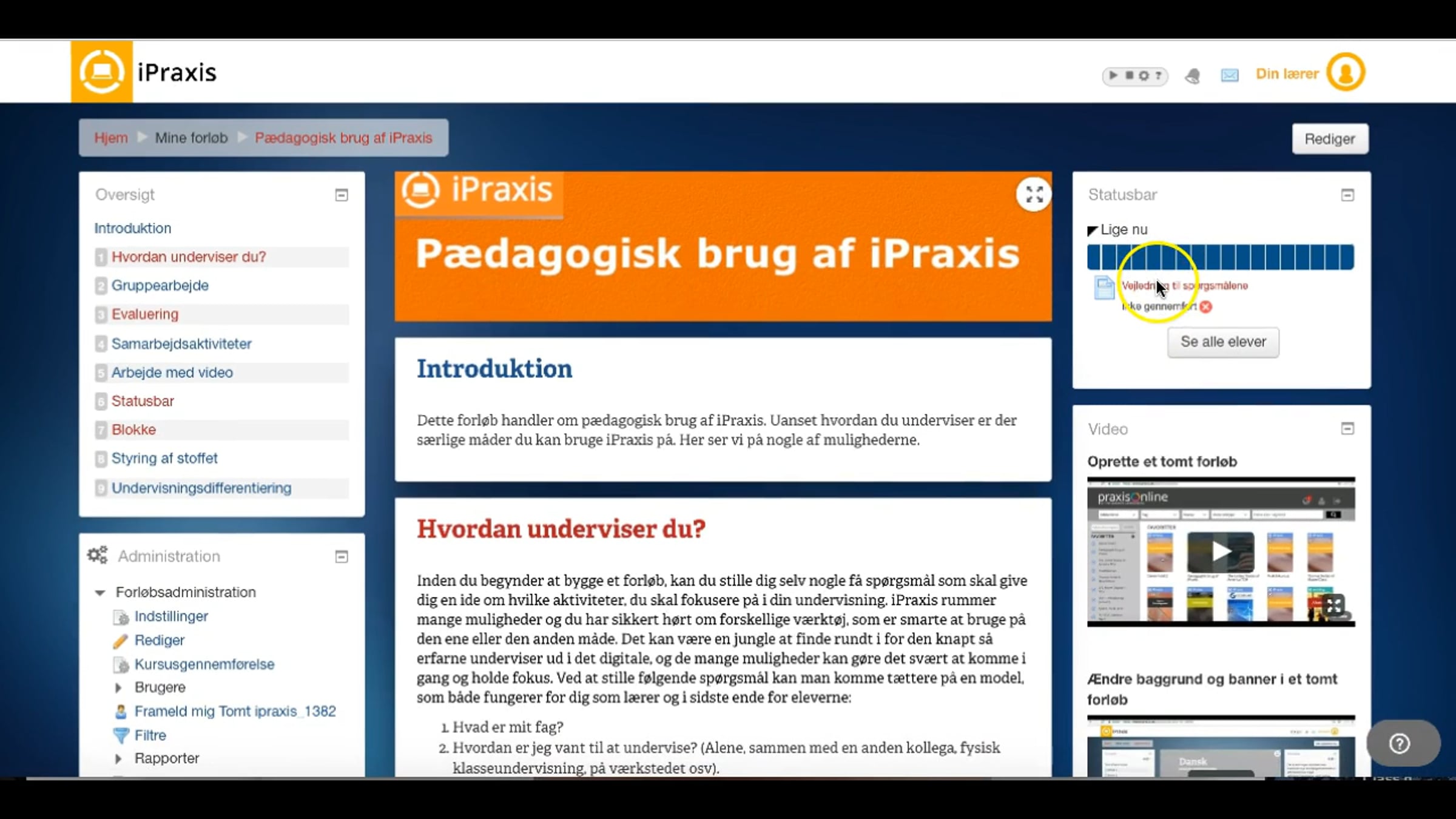Image resolution: width=1456 pixels, height=819 pixels.
Task: Click the Indstillinger settings page icon
Action: coord(121,617)
